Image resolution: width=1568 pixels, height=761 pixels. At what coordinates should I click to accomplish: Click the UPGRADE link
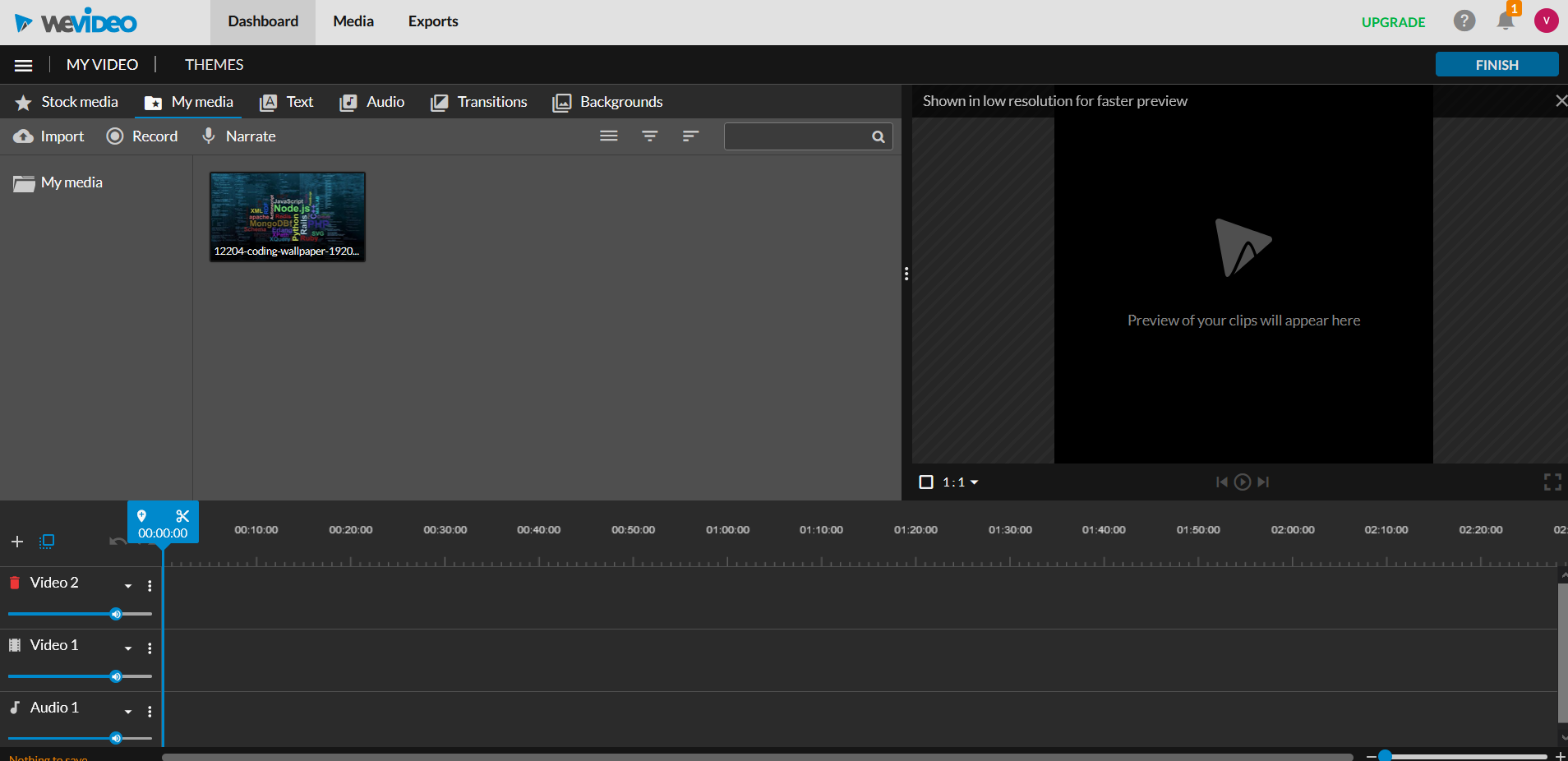[1393, 22]
